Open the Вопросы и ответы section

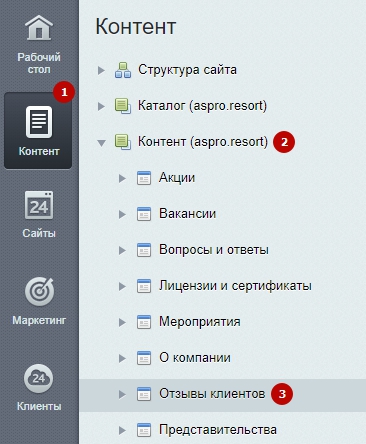(x=214, y=250)
